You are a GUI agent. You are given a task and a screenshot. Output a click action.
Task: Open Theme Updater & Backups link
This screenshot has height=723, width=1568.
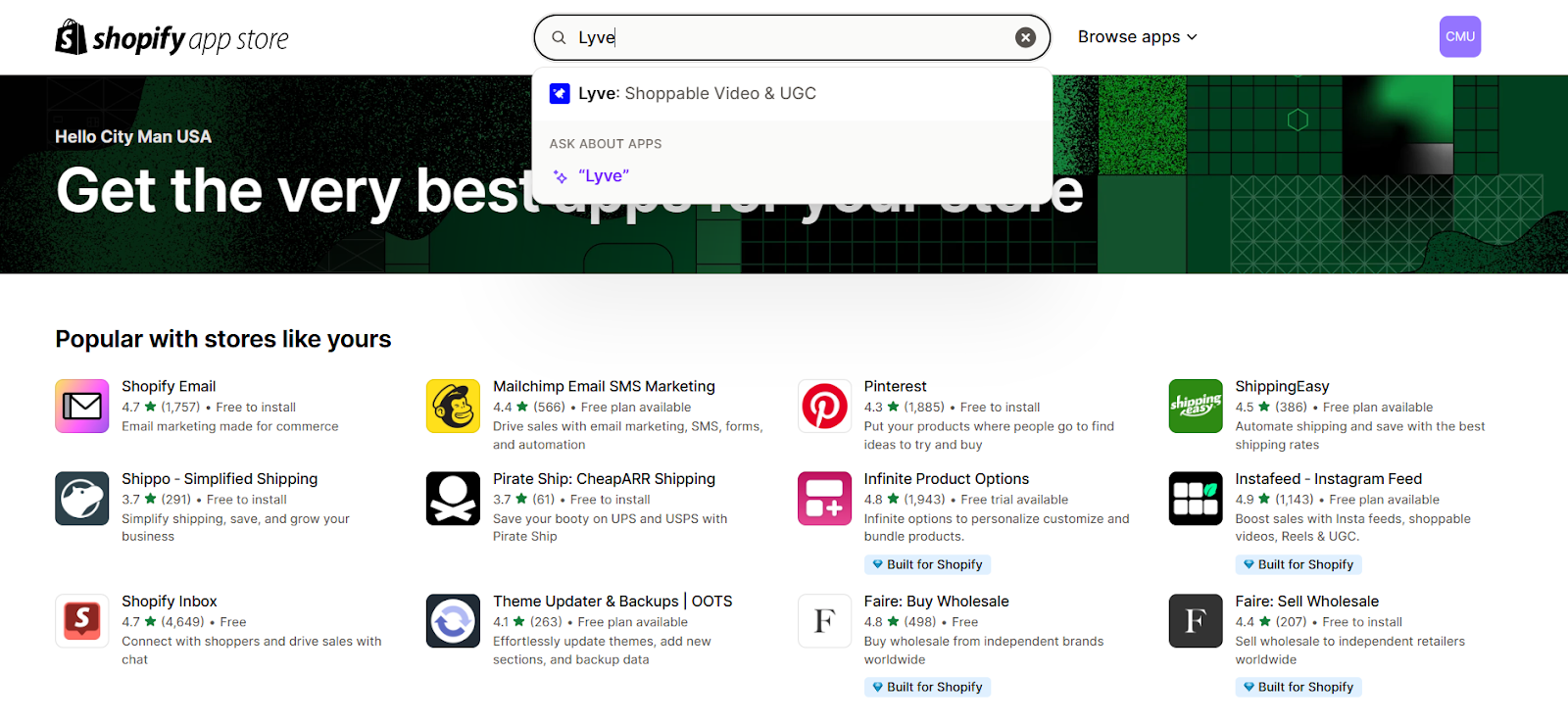point(612,602)
